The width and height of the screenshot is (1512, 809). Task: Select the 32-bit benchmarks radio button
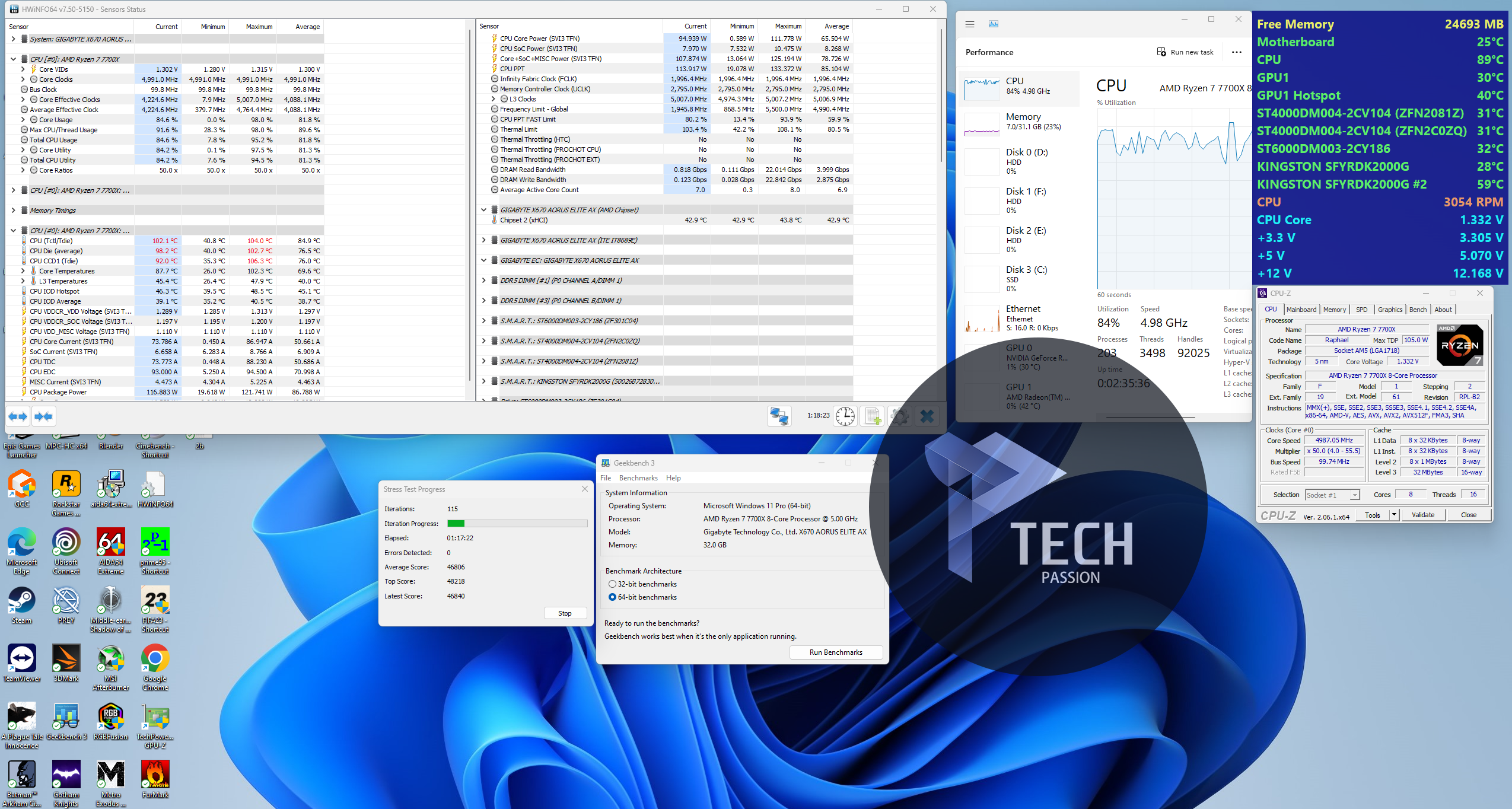tap(612, 584)
